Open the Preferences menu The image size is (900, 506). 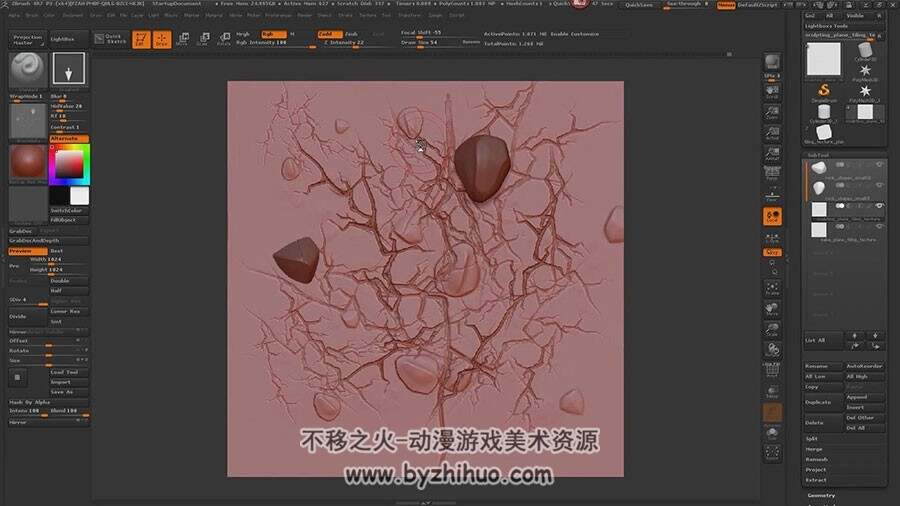click(278, 15)
